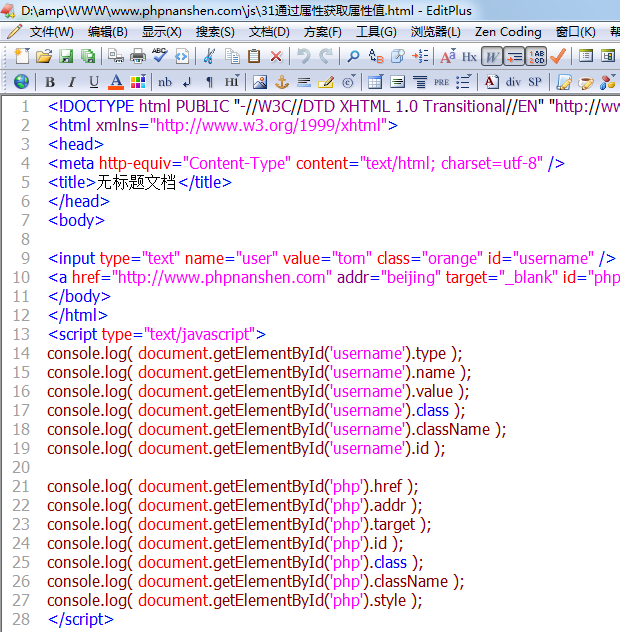Apply bold HTML tag
620x632 pixels.
pyautogui.click(x=50, y=82)
